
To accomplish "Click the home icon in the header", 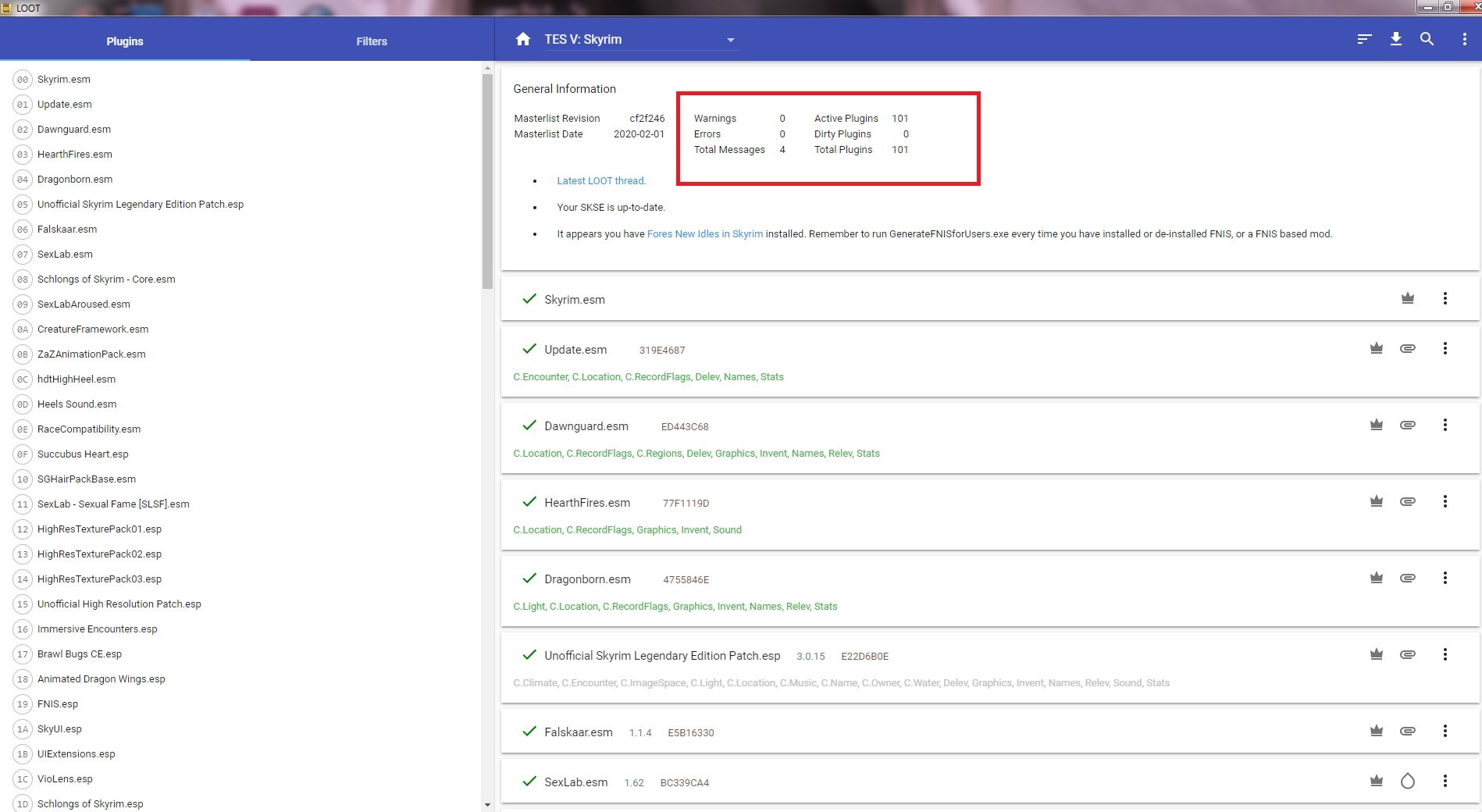I will point(523,40).
